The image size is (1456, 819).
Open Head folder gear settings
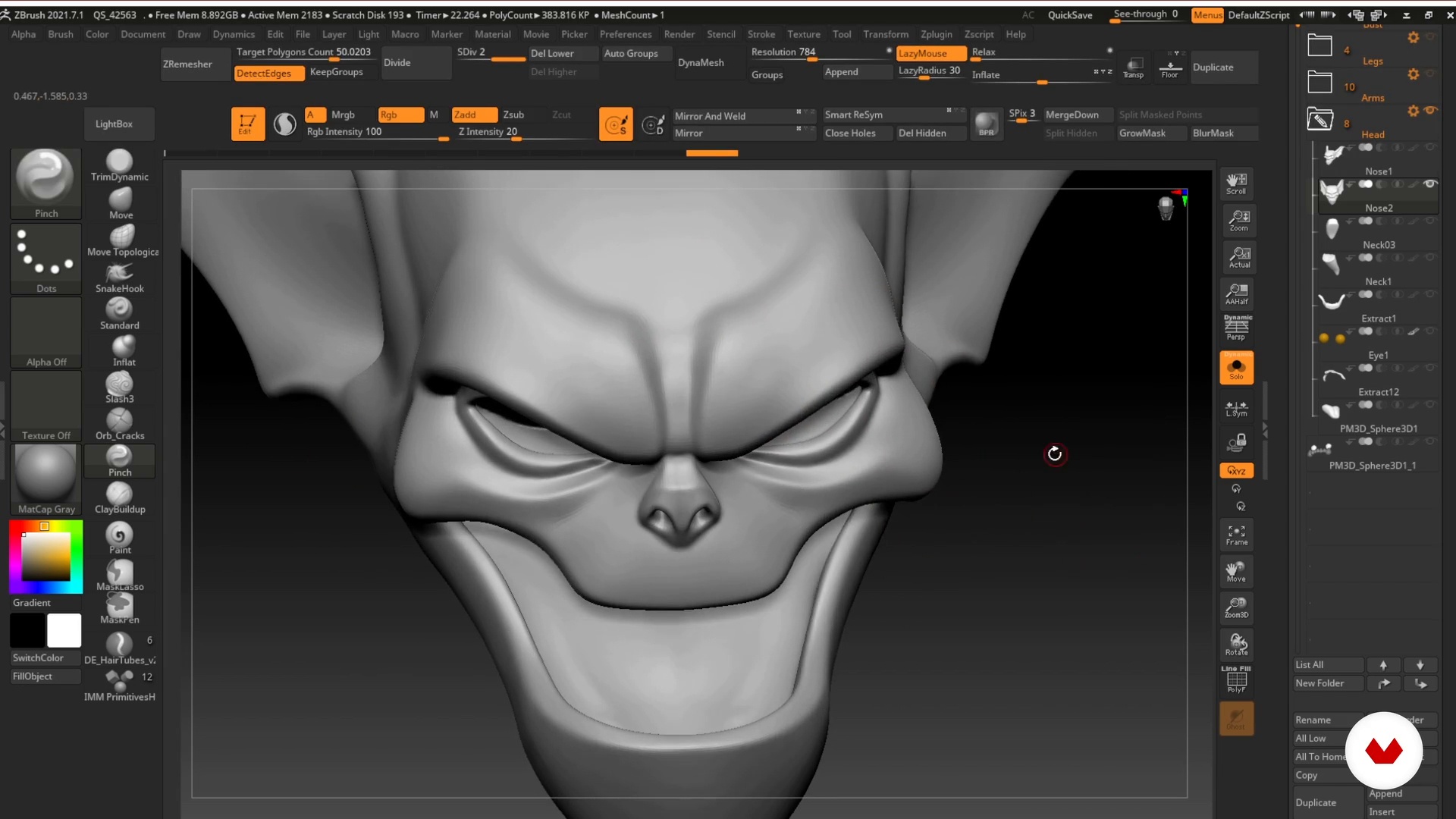(1413, 111)
